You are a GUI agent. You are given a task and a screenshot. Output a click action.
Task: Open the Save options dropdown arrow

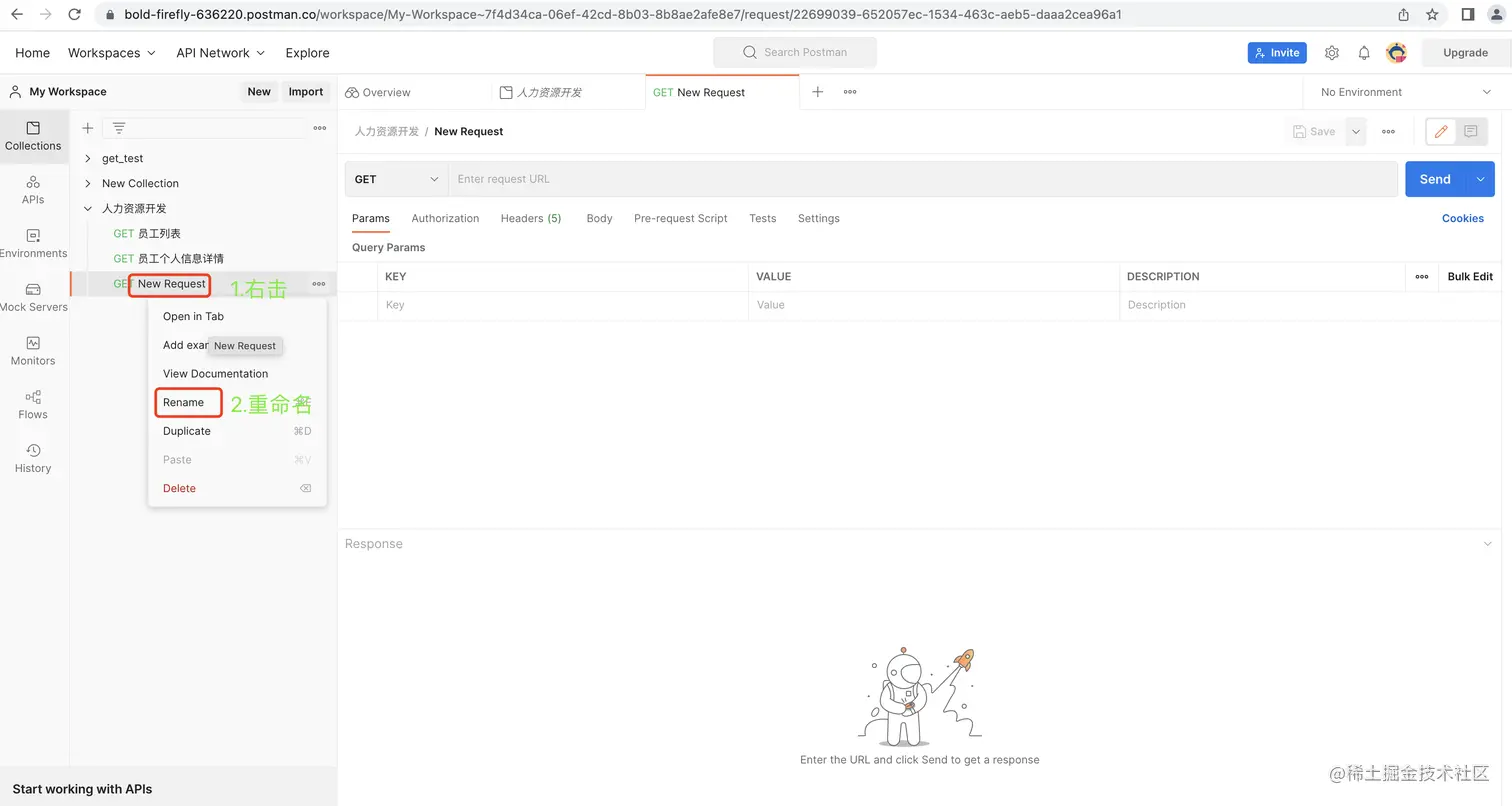click(x=1356, y=132)
